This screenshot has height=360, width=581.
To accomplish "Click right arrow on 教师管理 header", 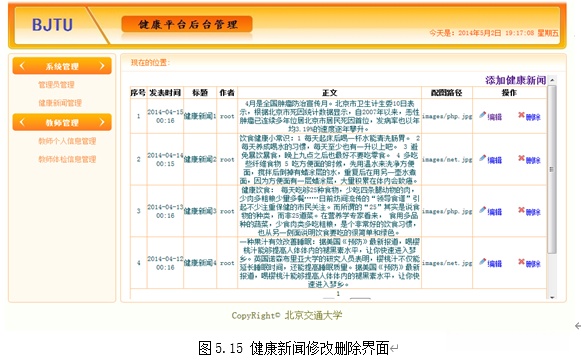I will [x=102, y=122].
